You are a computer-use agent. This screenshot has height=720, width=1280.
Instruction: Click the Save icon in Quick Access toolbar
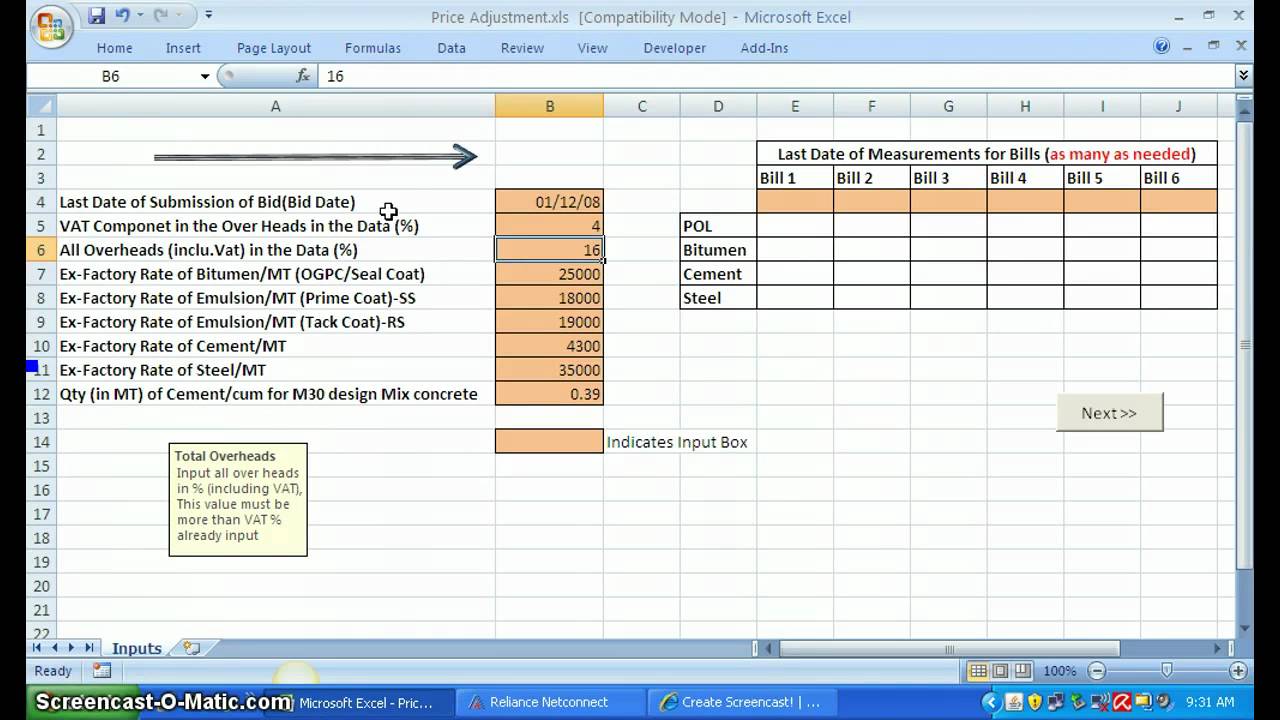pos(97,15)
